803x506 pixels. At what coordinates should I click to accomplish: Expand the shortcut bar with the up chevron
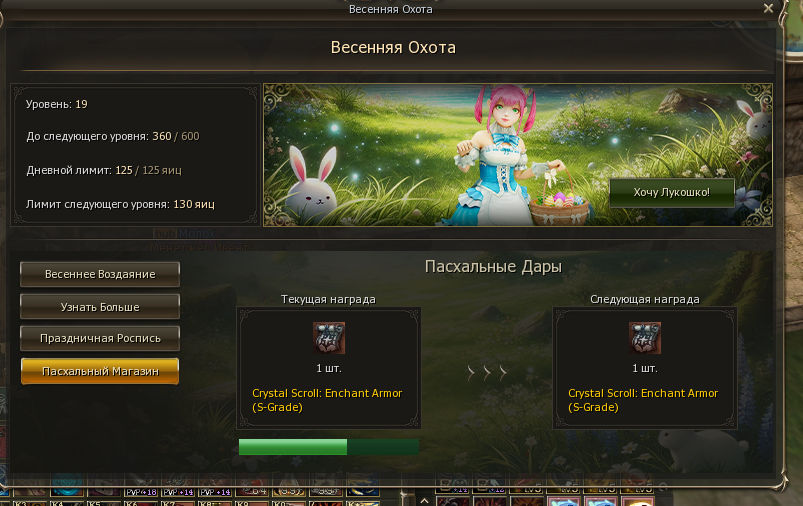point(425,500)
